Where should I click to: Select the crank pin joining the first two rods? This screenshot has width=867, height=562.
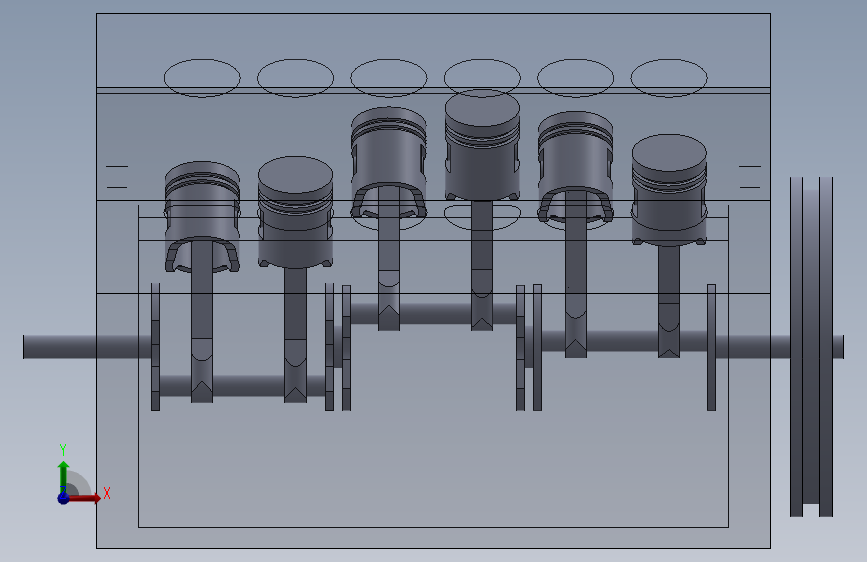click(x=249, y=386)
